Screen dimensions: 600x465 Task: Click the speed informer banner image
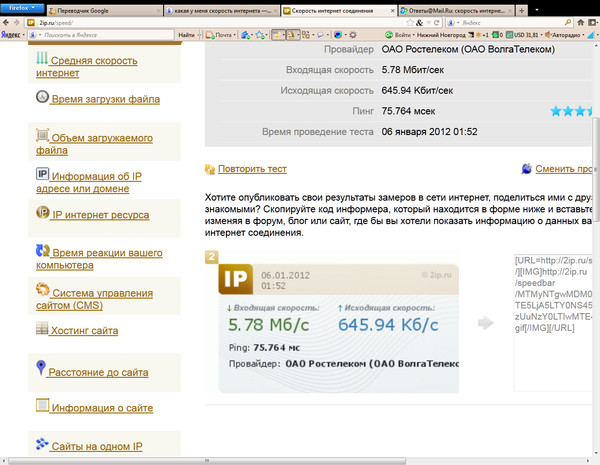tap(339, 328)
